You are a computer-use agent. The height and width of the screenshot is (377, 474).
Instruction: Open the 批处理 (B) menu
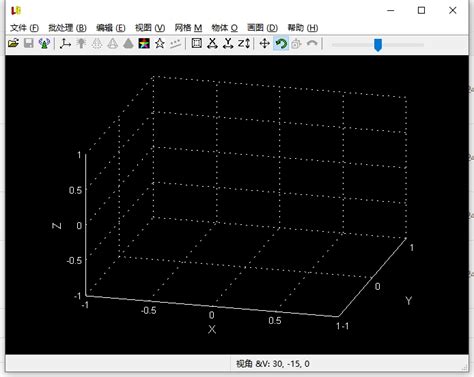pos(67,28)
